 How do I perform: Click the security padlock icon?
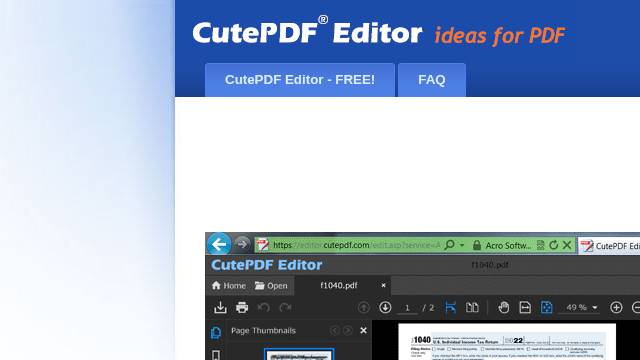point(476,245)
